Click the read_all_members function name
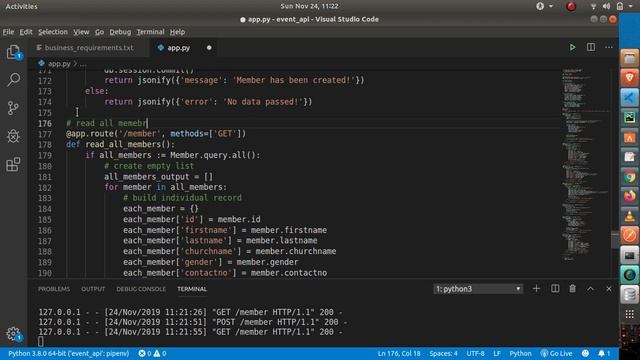Viewport: 640px width, 360px height. pyautogui.click(x=123, y=144)
